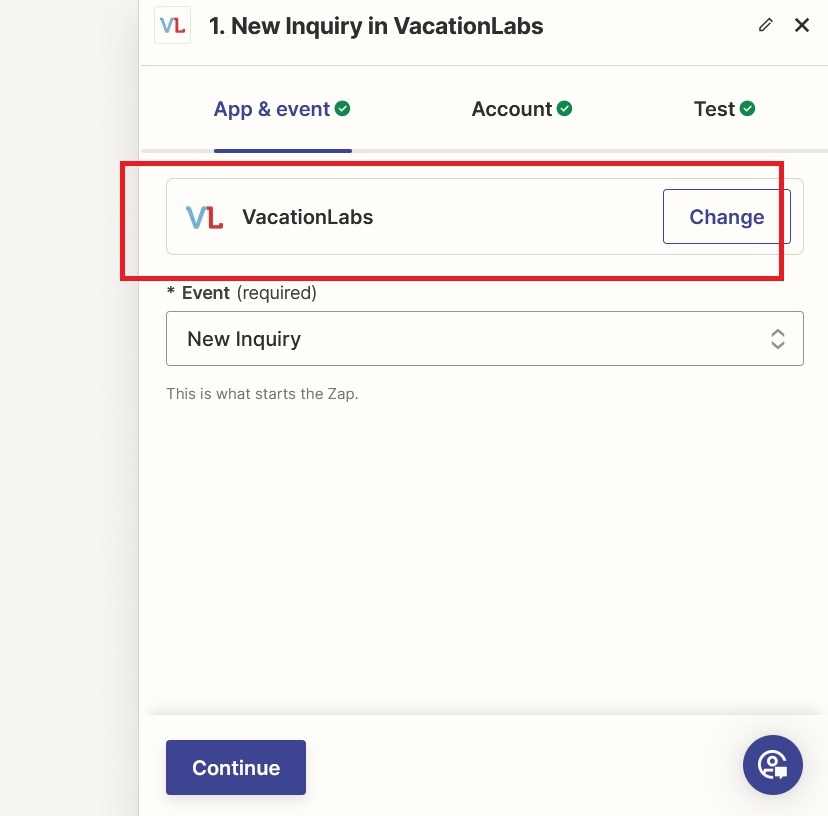Click the step title "1. New Inquiry in VacationLabs"

click(x=376, y=26)
